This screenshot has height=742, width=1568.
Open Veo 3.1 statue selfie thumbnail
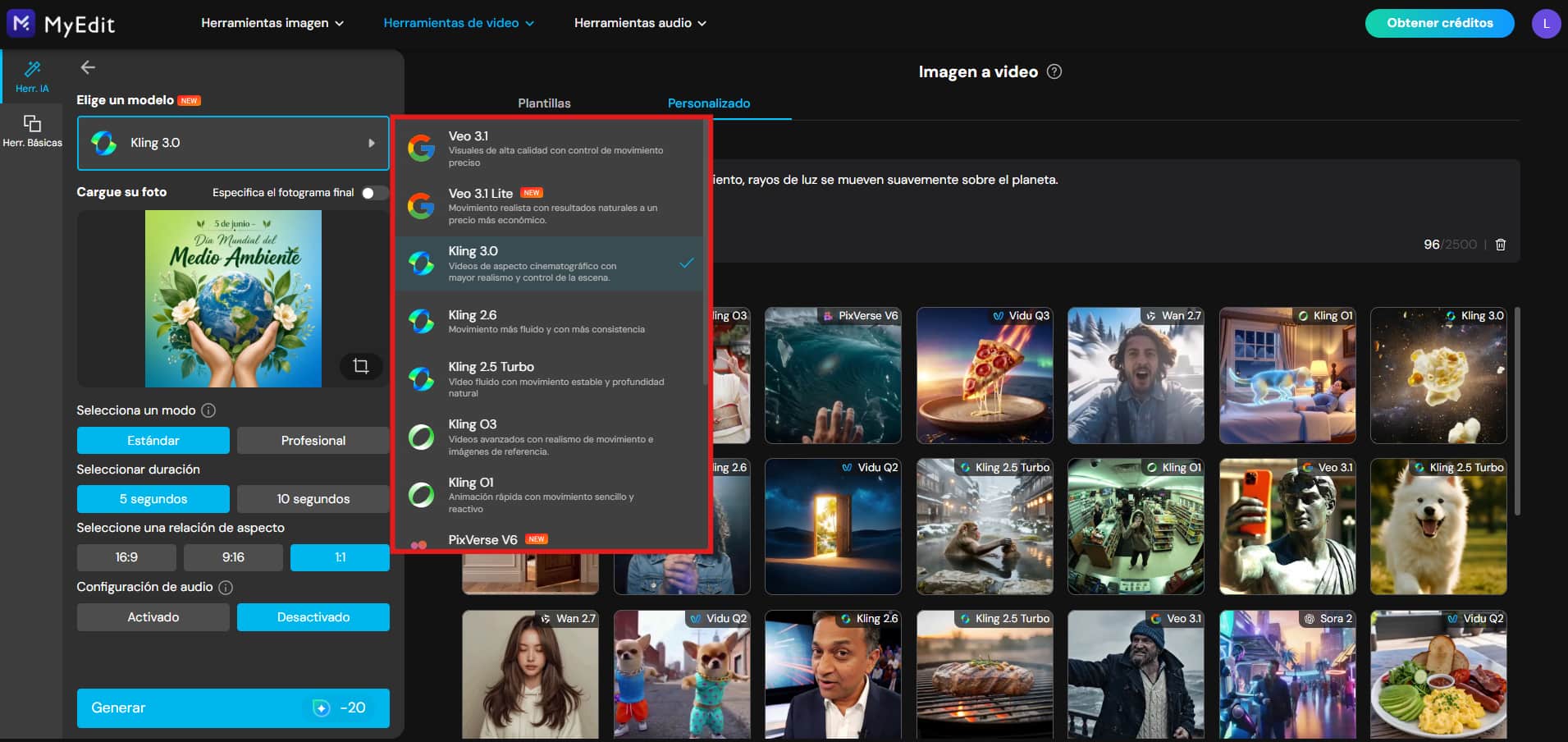coord(1287,527)
